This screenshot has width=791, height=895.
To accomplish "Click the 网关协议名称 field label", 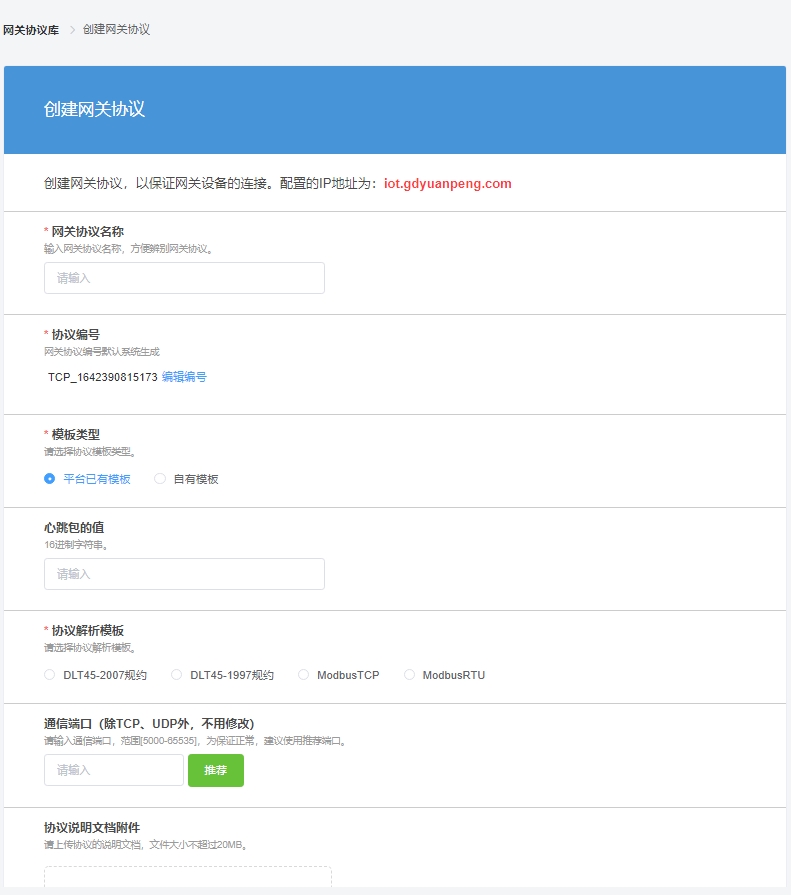I will click(x=87, y=231).
